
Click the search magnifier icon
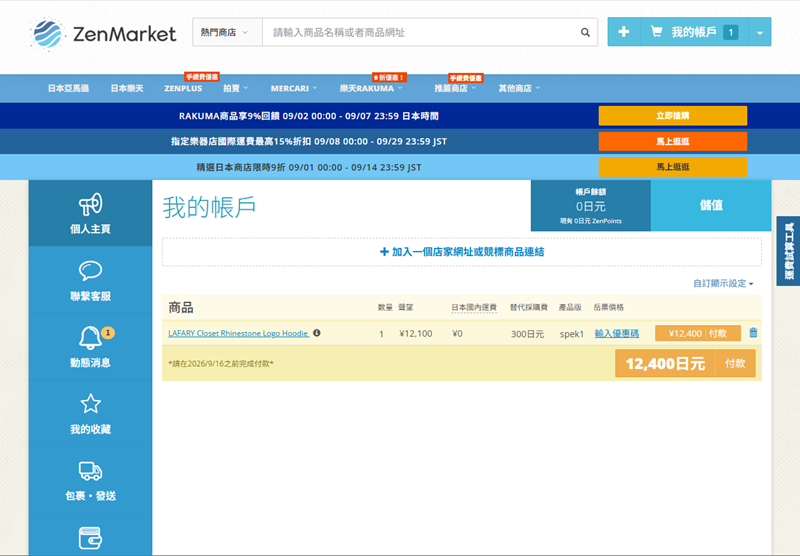(585, 33)
